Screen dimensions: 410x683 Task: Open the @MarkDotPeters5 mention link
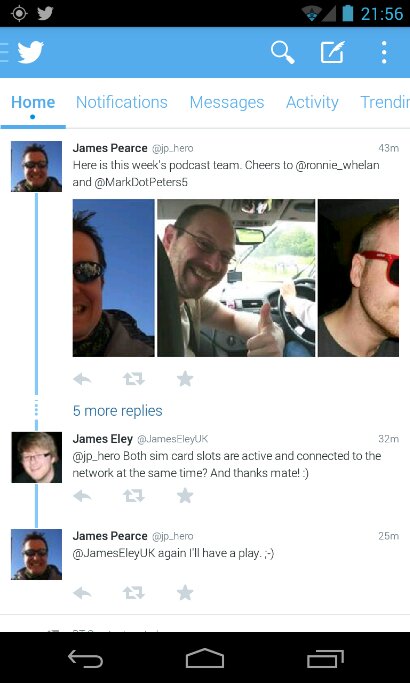pyautogui.click(x=141, y=183)
